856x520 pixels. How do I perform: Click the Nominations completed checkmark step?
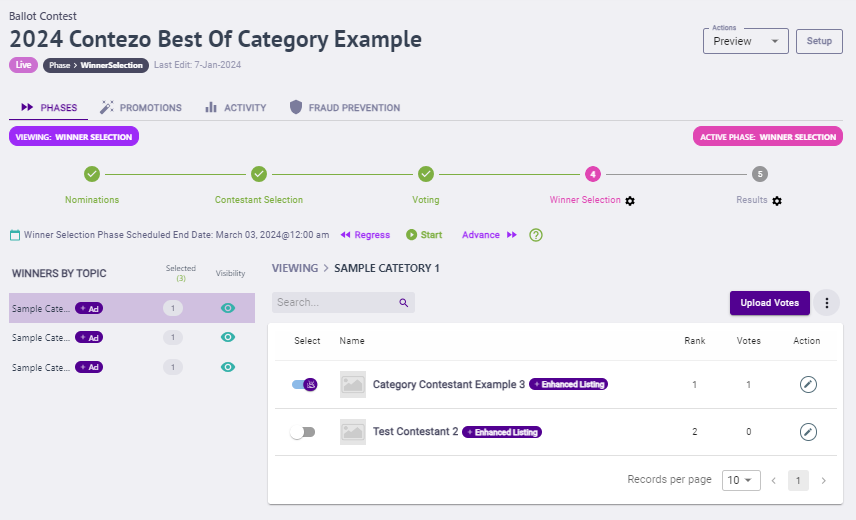coord(92,174)
